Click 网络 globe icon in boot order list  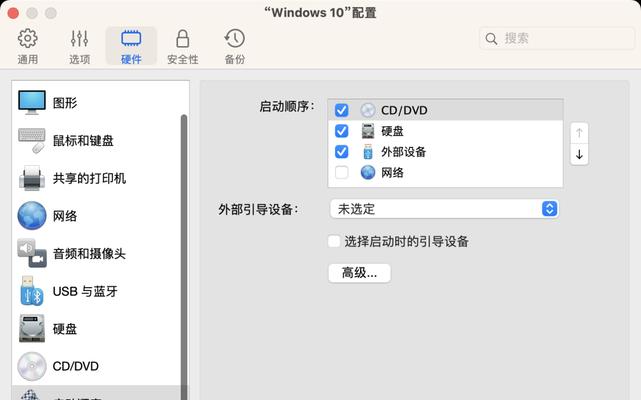[x=368, y=173]
